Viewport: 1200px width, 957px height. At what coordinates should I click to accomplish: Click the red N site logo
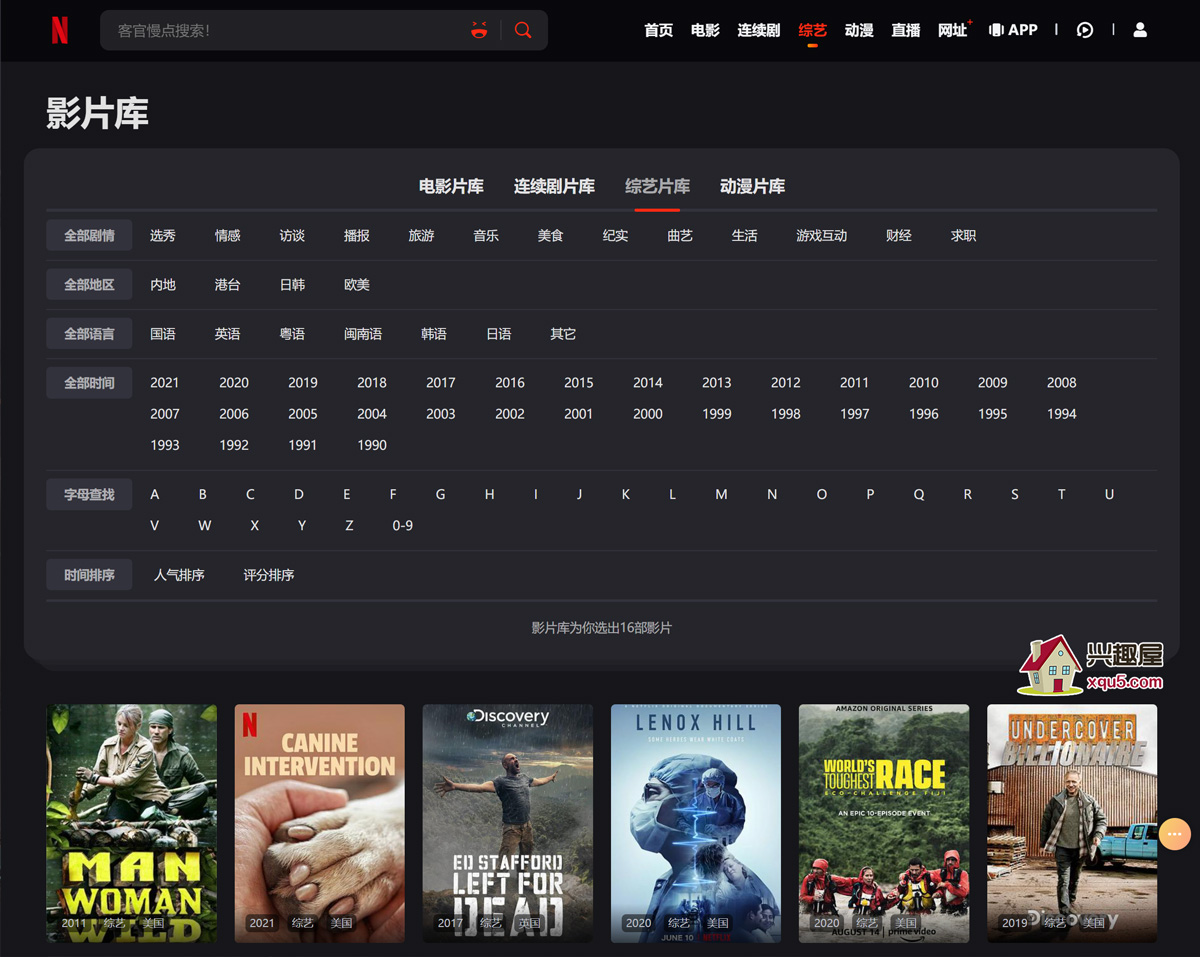[60, 31]
